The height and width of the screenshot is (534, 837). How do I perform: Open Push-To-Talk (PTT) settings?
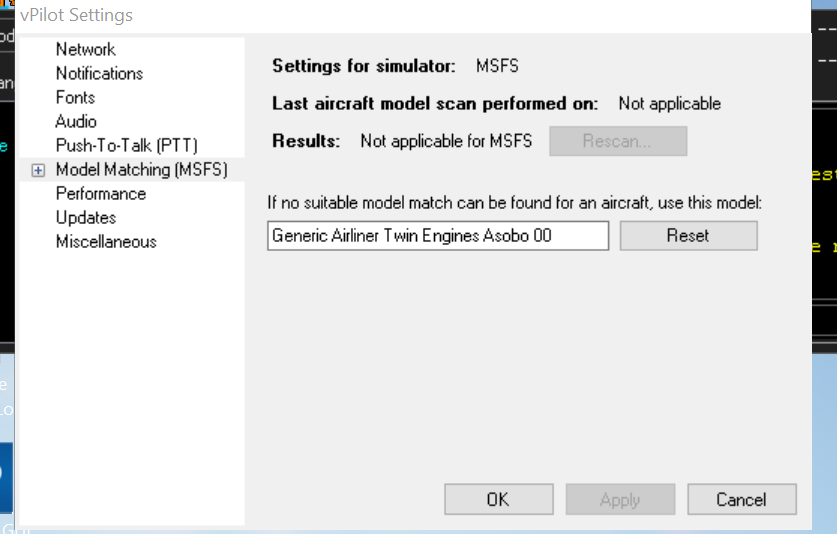[x=127, y=146]
